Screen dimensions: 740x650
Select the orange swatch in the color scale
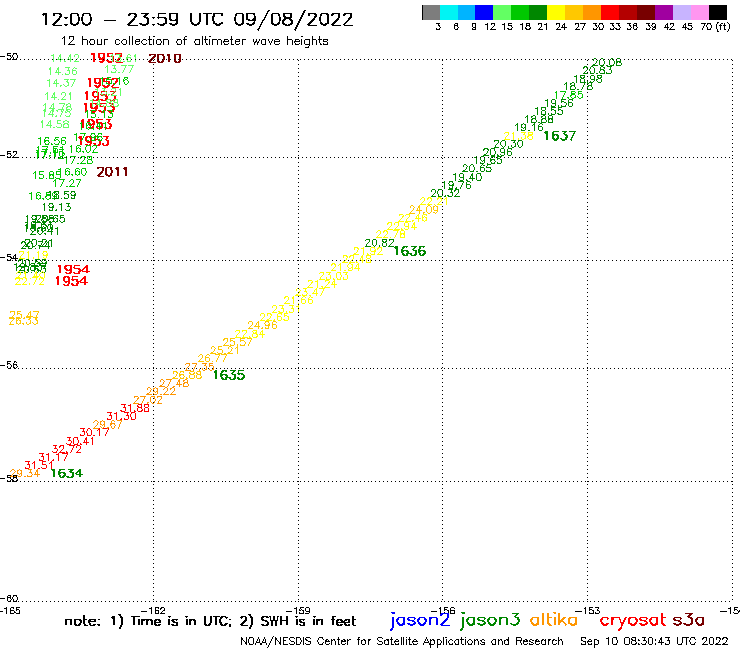pyautogui.click(x=592, y=12)
